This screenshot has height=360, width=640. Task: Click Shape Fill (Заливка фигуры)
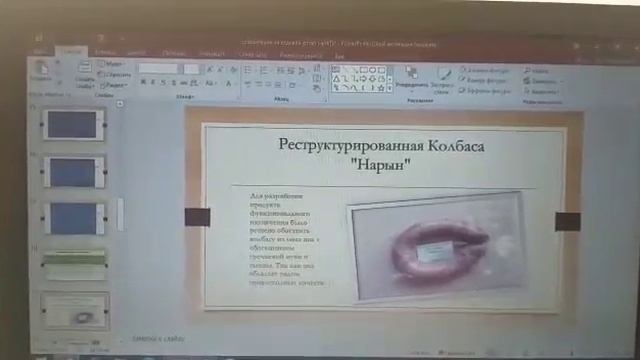tap(484, 70)
